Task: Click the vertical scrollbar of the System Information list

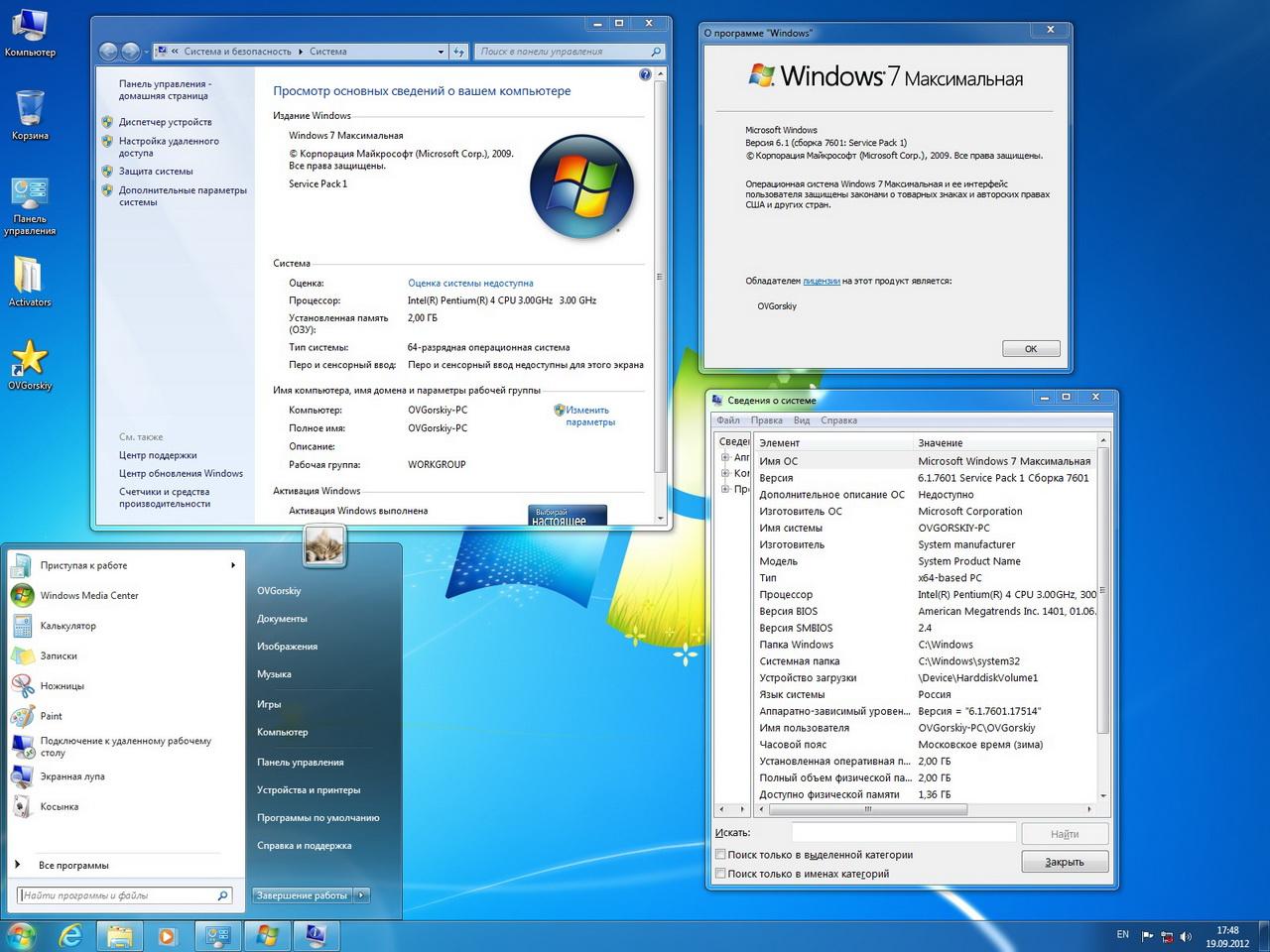Action: pyautogui.click(x=1102, y=589)
